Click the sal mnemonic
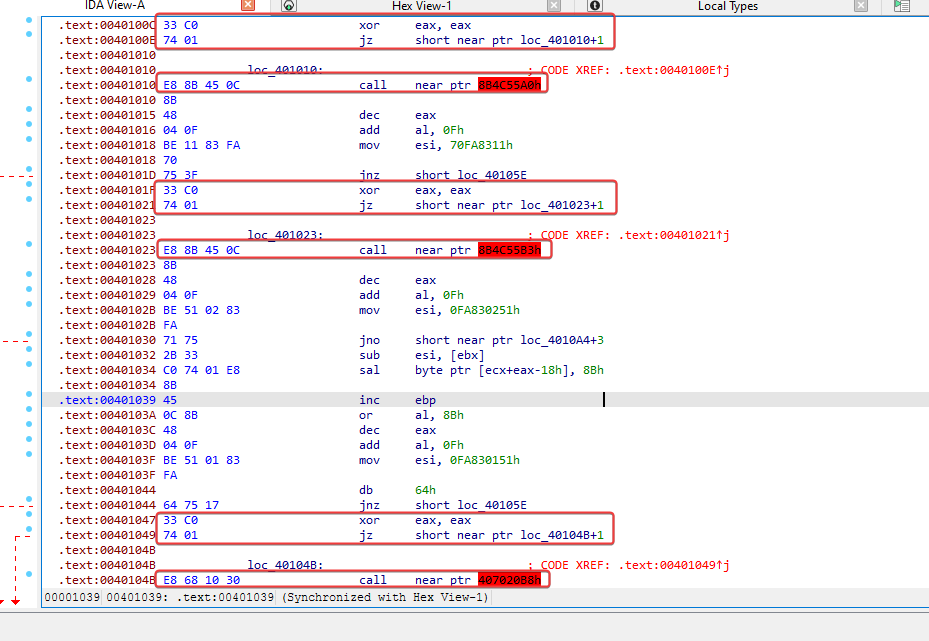This screenshot has height=641, width=929. click(369, 370)
